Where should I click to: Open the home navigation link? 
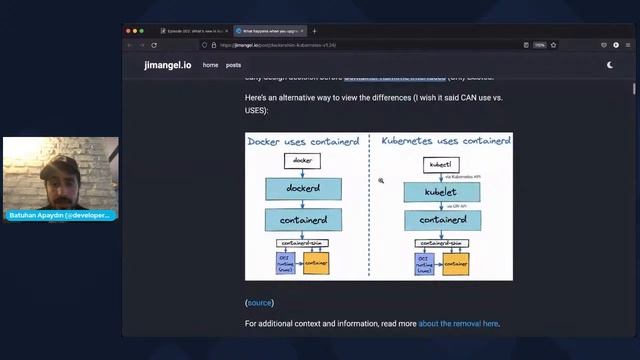tap(210, 65)
